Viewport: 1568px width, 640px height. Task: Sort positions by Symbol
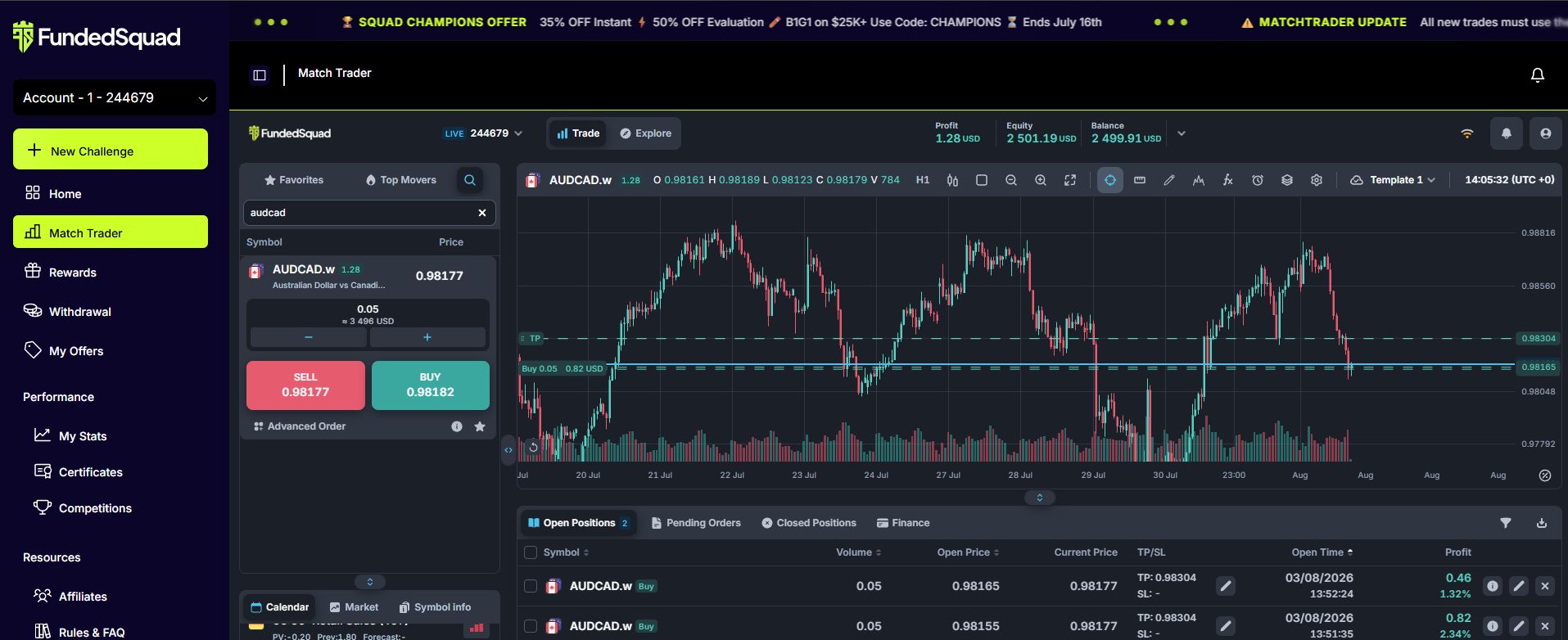pos(566,552)
